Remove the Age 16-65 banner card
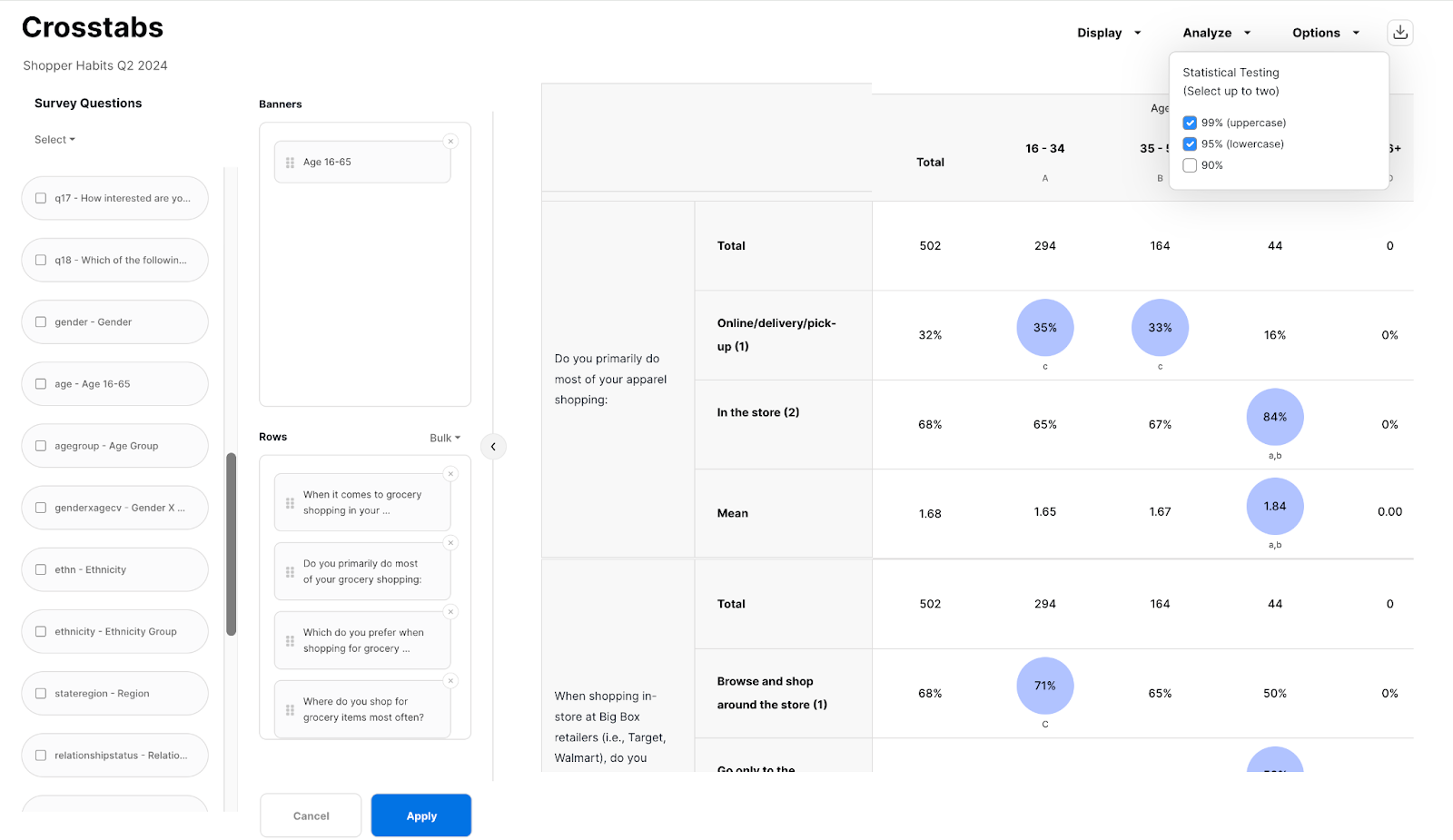 pos(450,142)
